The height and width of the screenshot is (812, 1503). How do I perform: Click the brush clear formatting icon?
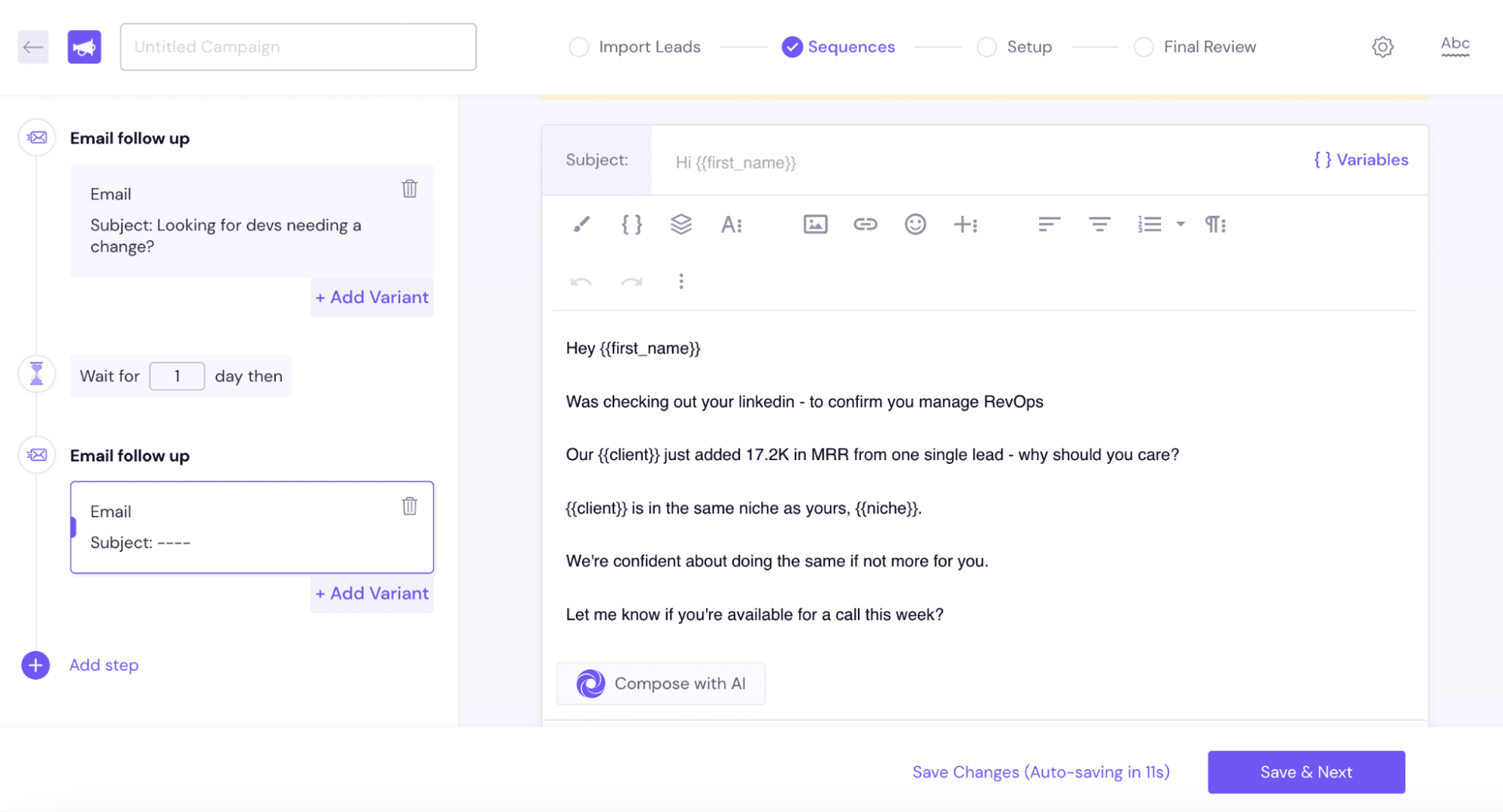coord(581,224)
